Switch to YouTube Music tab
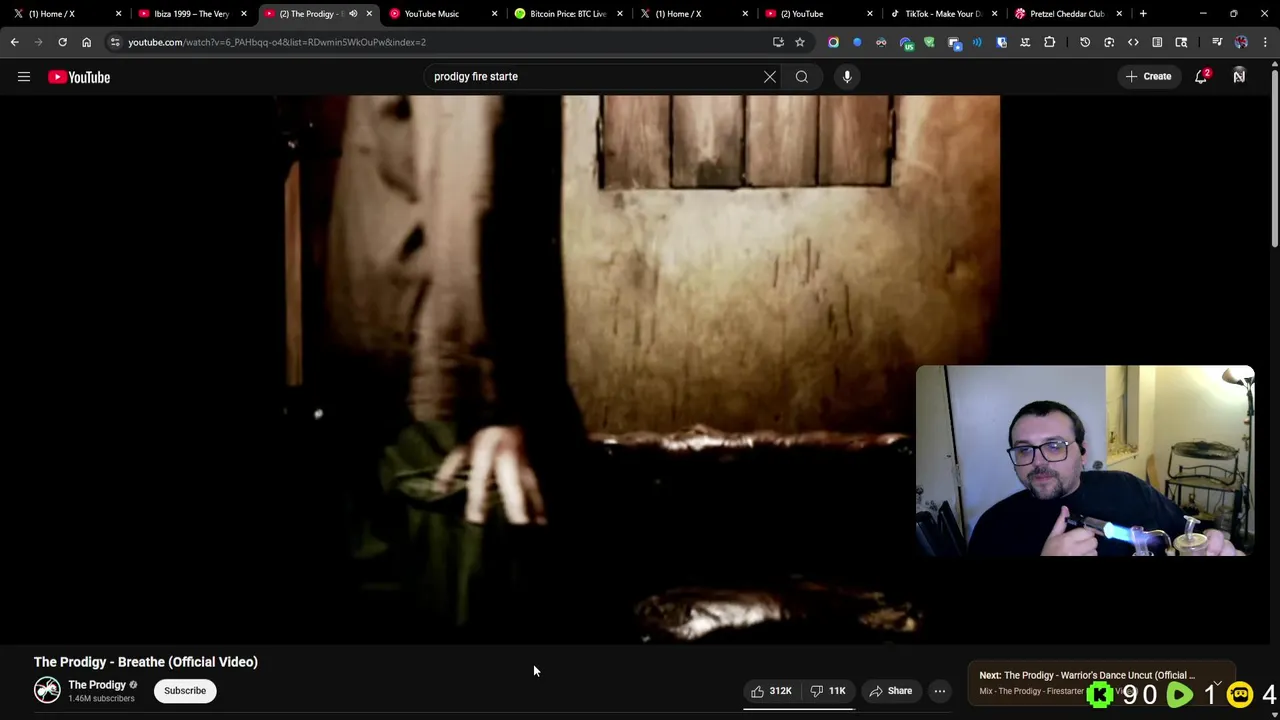The width and height of the screenshot is (1280, 720). tap(440, 14)
